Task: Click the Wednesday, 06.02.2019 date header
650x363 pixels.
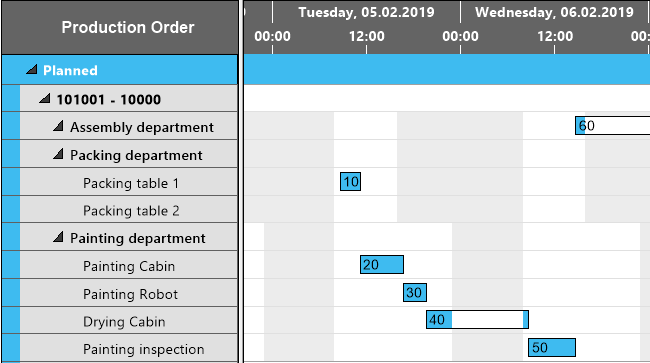Action: [555, 12]
